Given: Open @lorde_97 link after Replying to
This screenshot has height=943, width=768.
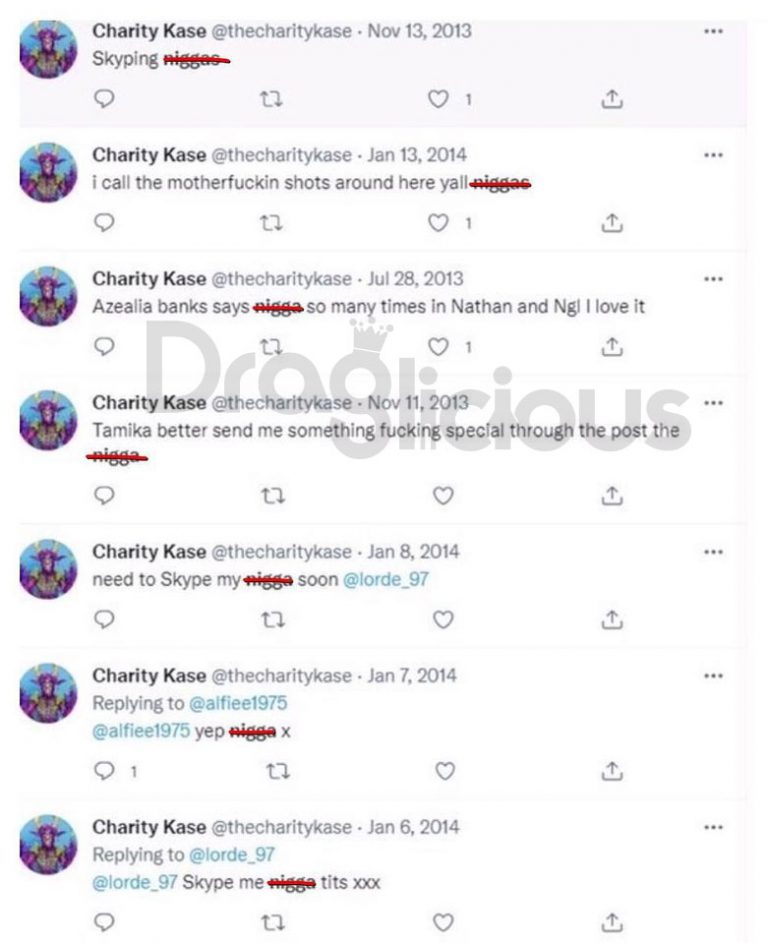Looking at the screenshot, I should click(x=232, y=855).
